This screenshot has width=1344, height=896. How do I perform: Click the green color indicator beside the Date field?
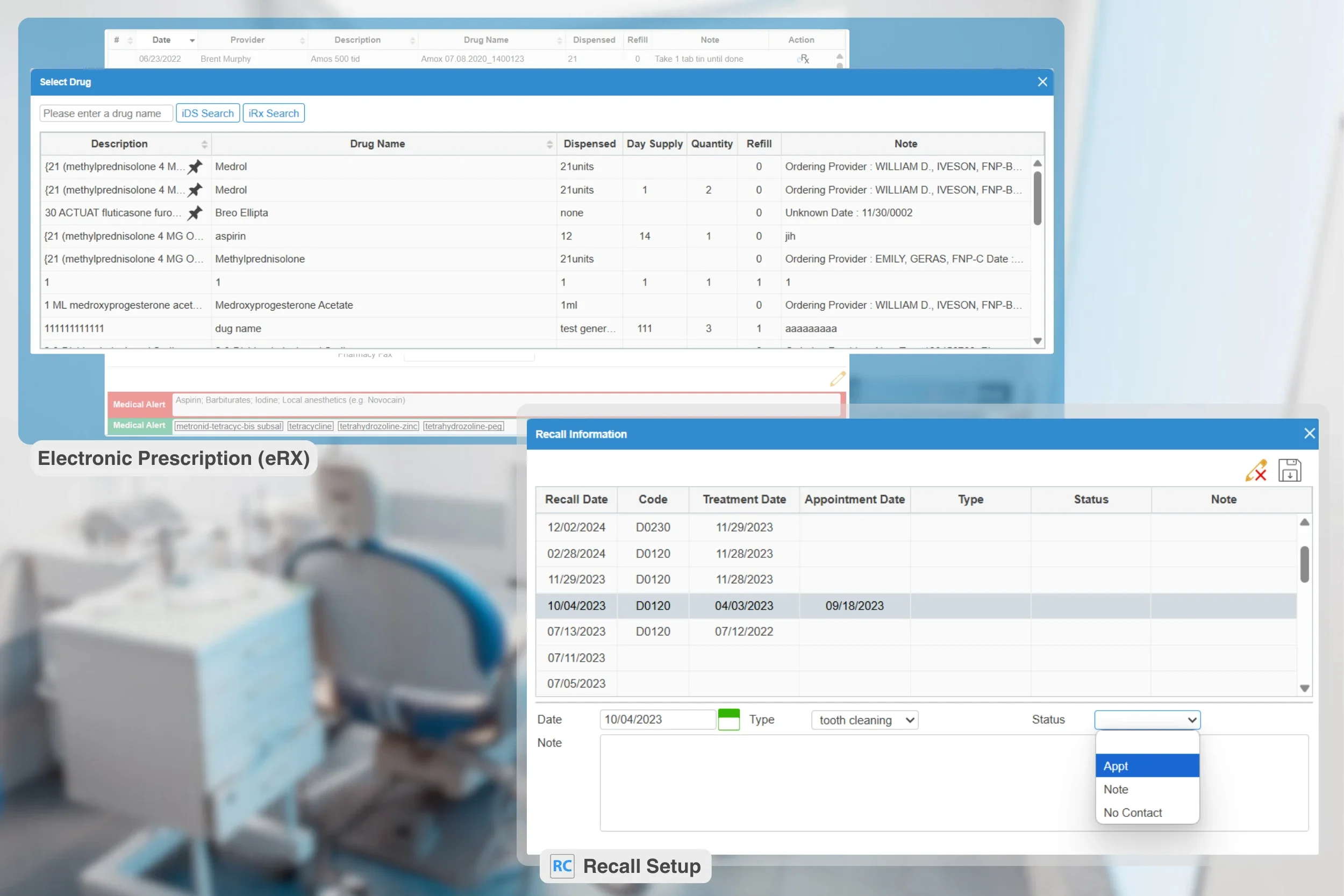pos(728,719)
